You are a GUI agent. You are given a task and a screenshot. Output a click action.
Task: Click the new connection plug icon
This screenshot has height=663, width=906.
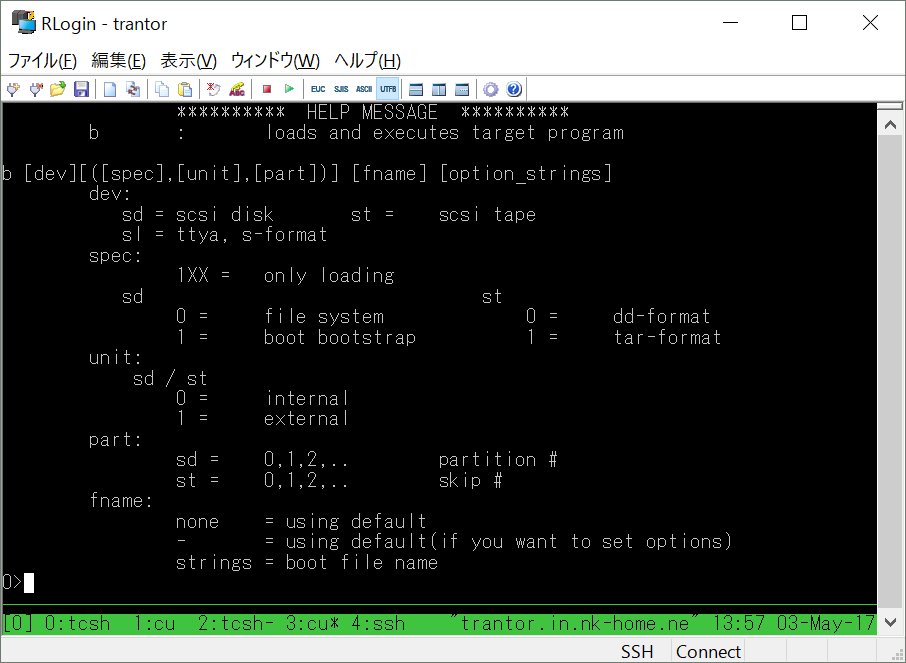point(13,89)
